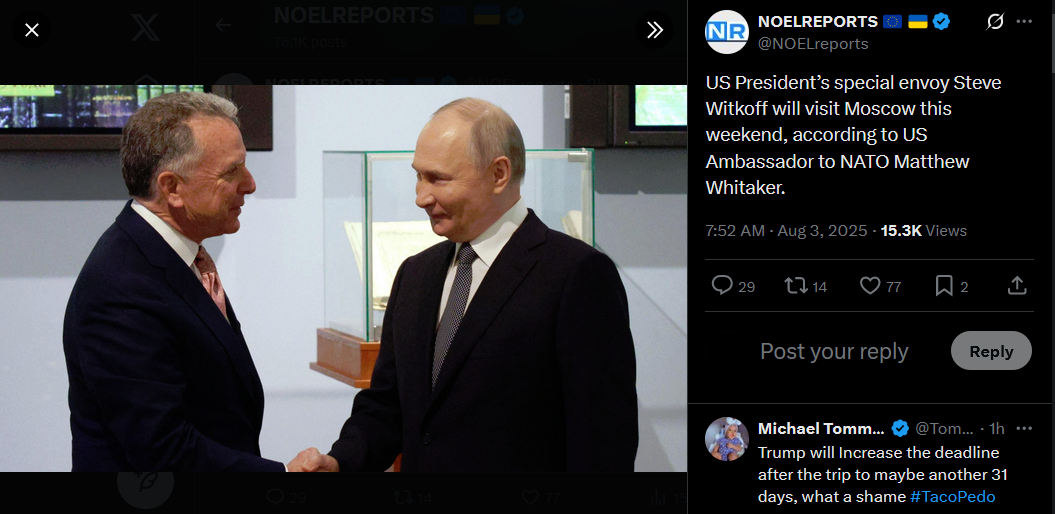Click the repost icon showing 14

pos(805,287)
